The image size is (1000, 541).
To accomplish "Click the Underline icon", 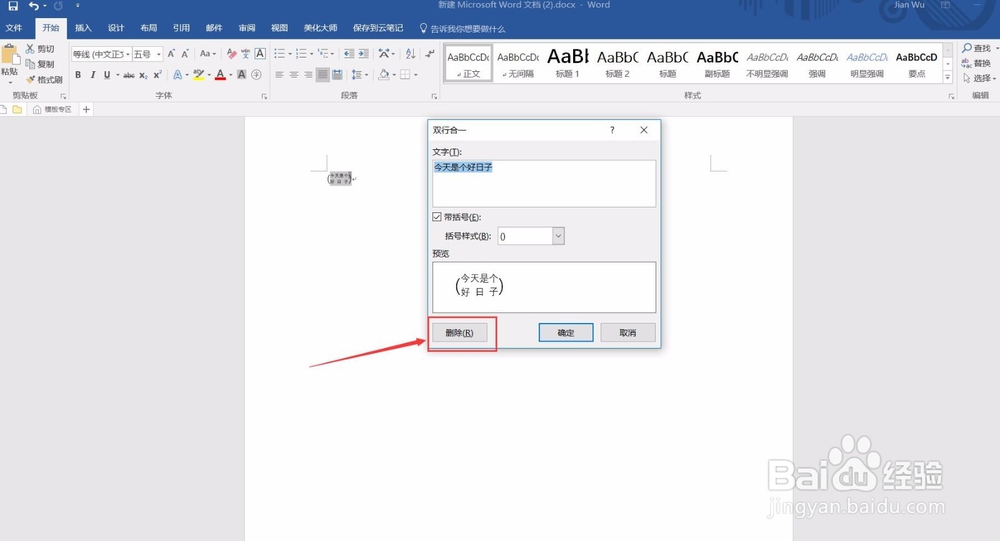I will [x=107, y=75].
